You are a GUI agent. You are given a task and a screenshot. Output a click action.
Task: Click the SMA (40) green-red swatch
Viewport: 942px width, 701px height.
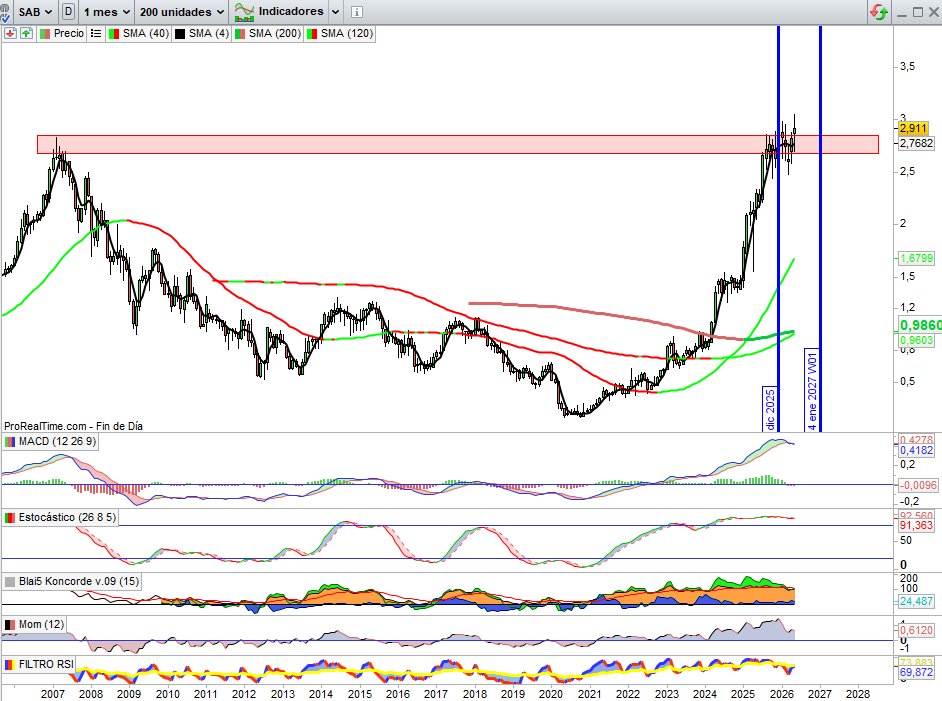(114, 34)
